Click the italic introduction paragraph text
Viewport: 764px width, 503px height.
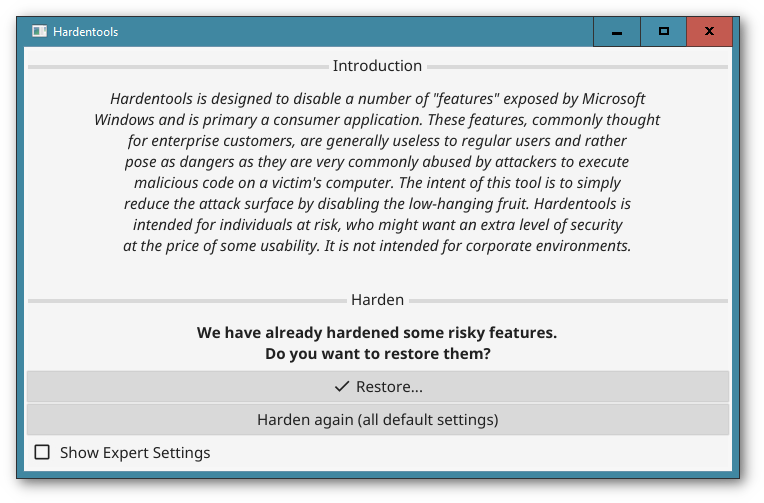coord(377,172)
